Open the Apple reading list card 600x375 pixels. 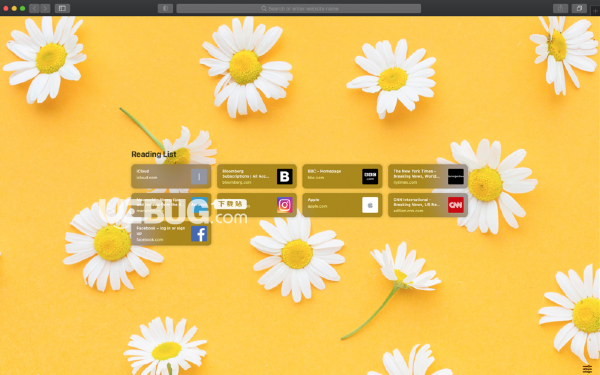pos(342,205)
